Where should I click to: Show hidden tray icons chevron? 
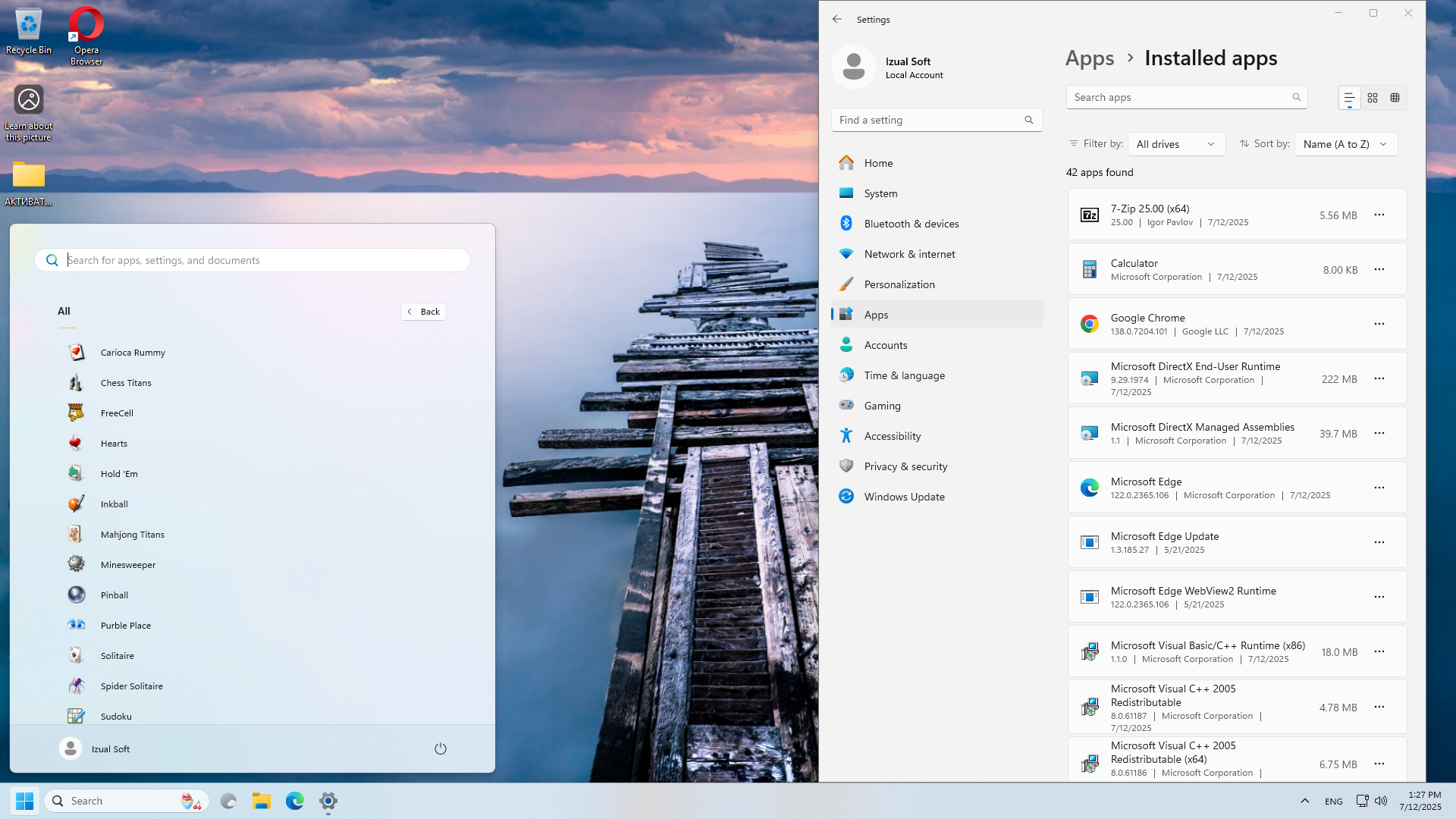[1304, 801]
